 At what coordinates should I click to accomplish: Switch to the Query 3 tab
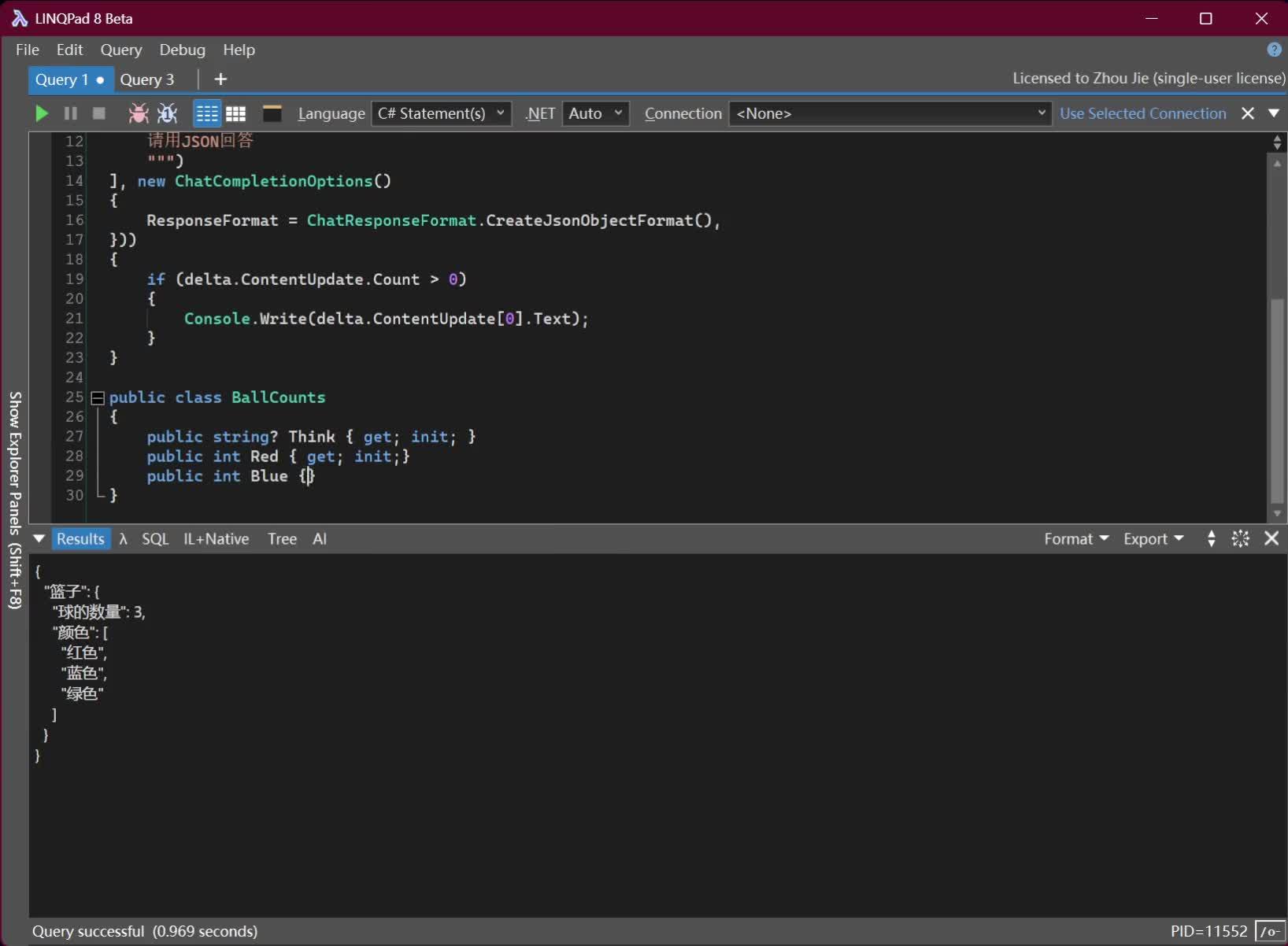click(x=147, y=79)
